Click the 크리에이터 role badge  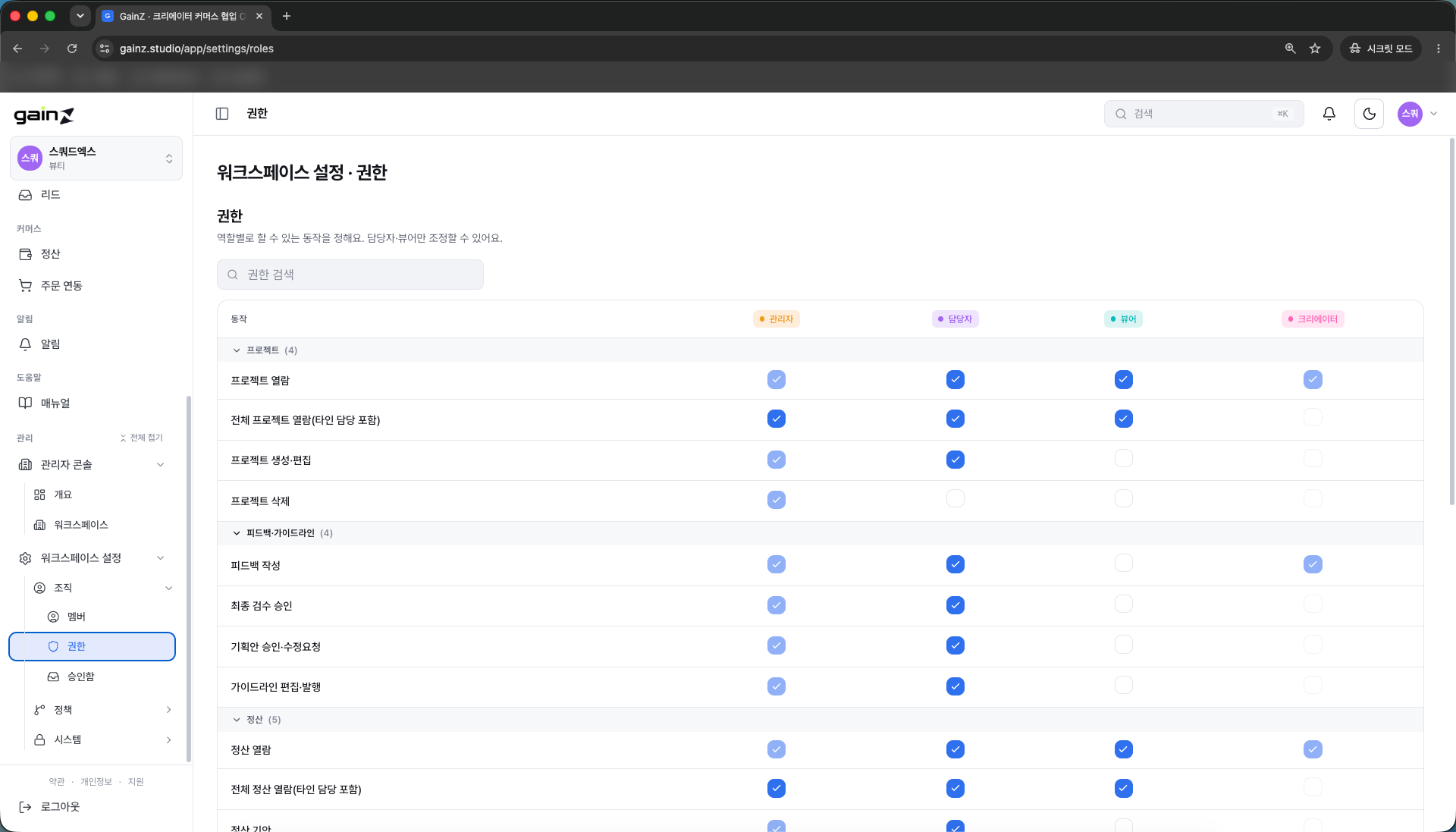1313,319
